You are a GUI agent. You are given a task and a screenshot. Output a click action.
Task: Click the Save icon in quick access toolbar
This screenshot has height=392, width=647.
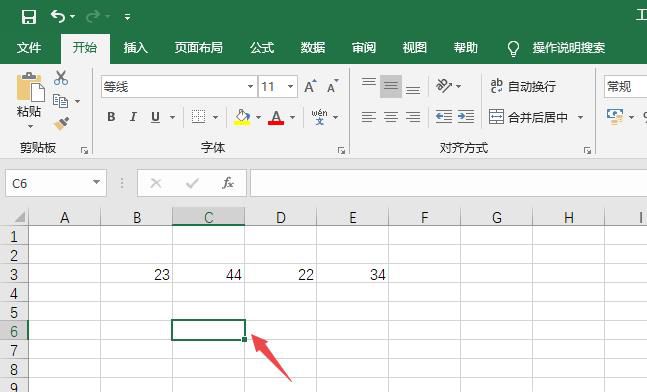click(29, 17)
